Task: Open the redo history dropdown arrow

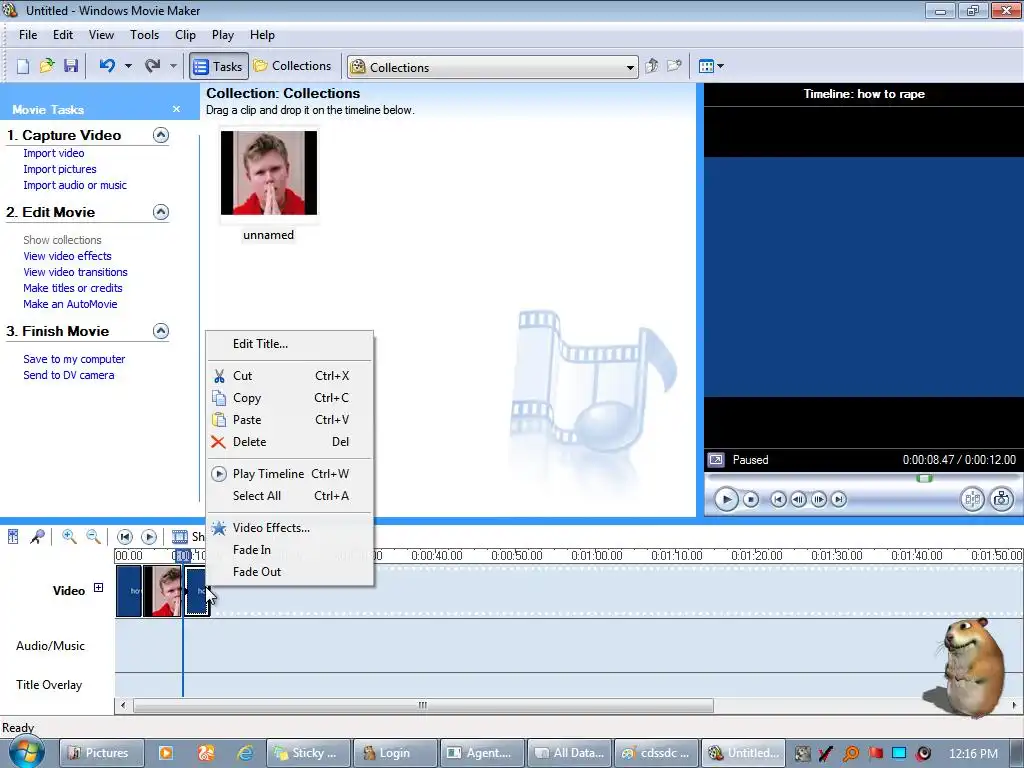Action: click(173, 66)
